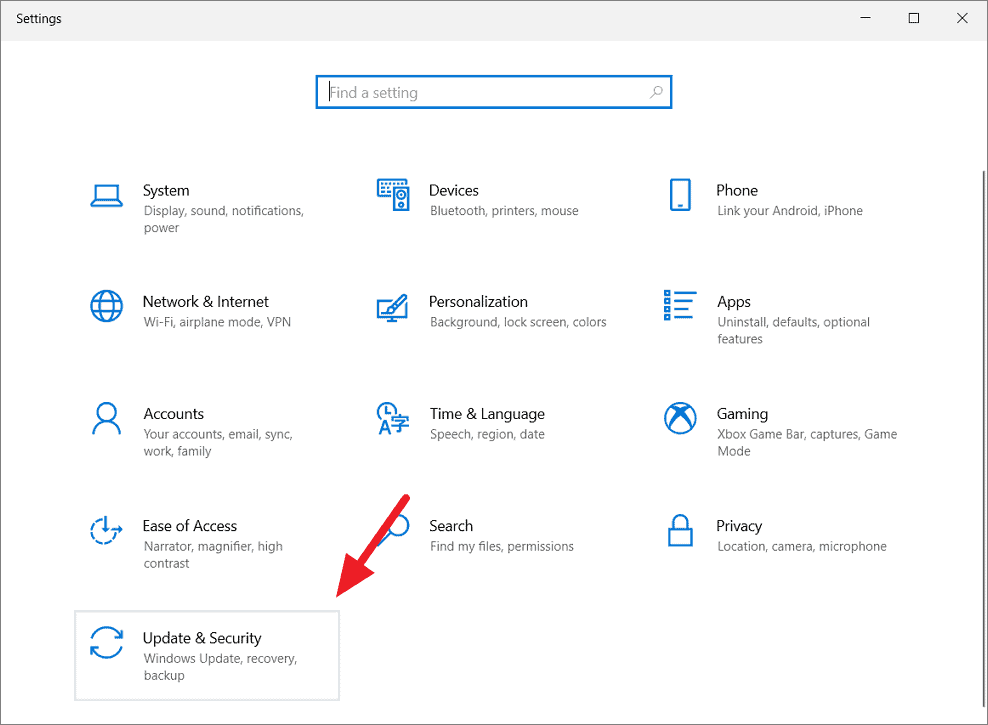Click the Gaming Xbox icon
The width and height of the screenshot is (988, 725).
point(681,419)
